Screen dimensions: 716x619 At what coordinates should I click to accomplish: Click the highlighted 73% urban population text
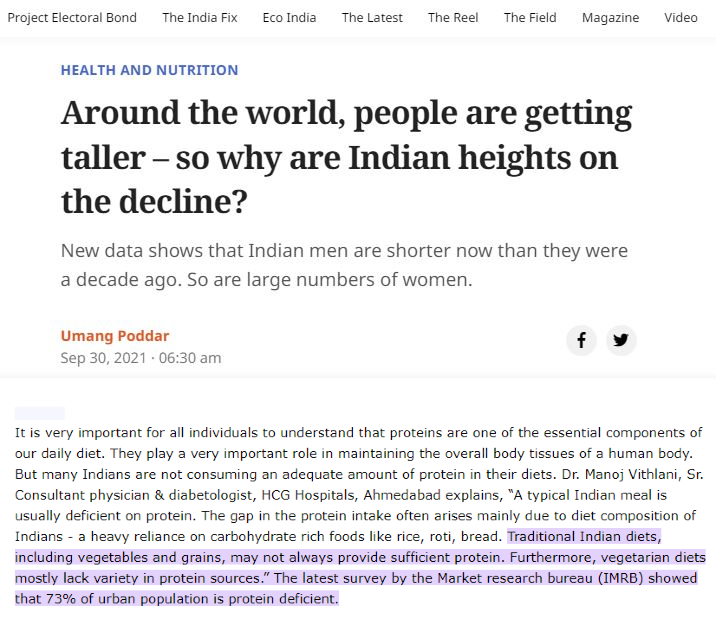coord(177,599)
